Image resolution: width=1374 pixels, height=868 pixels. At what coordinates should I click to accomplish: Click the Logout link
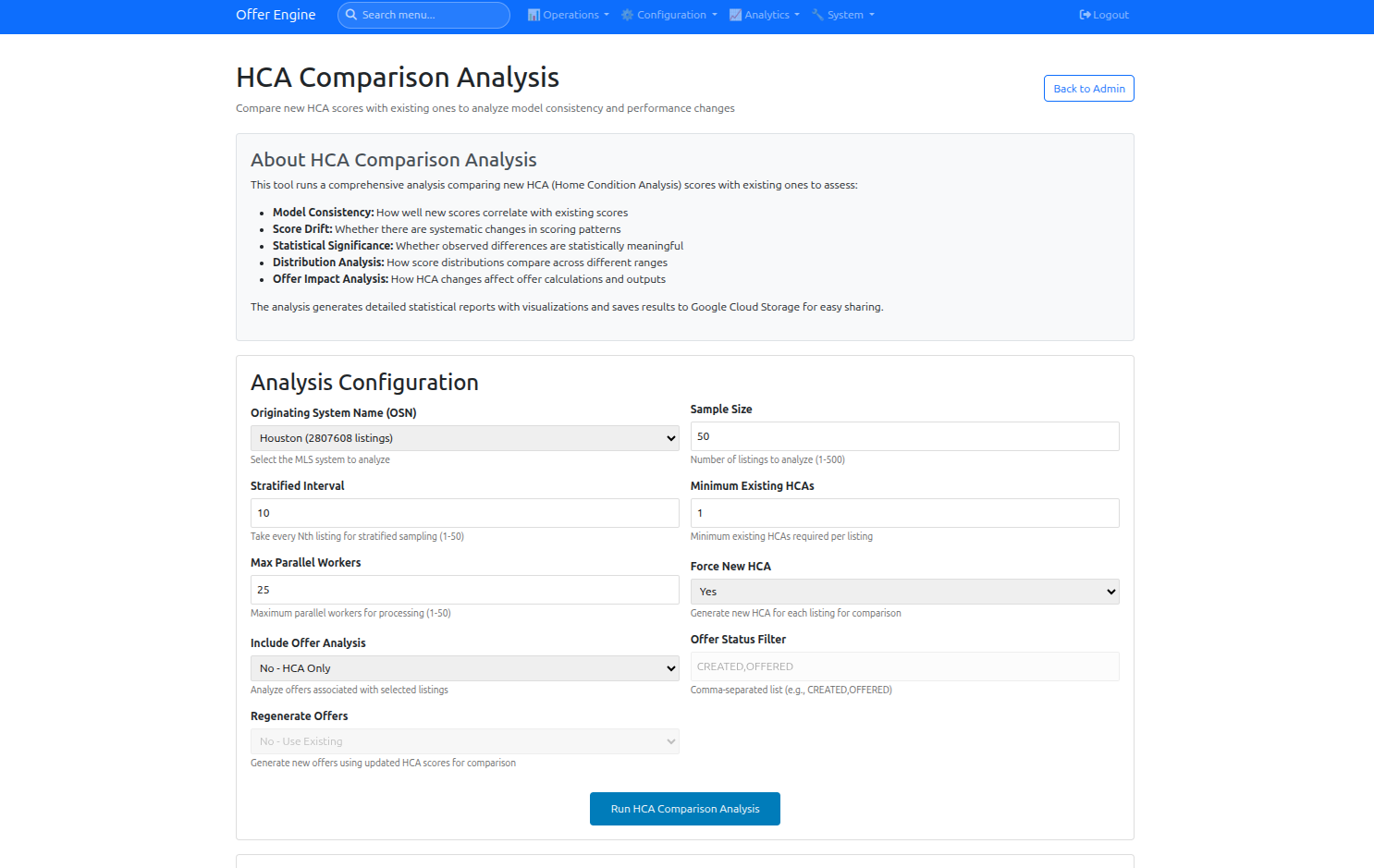pyautogui.click(x=1103, y=14)
